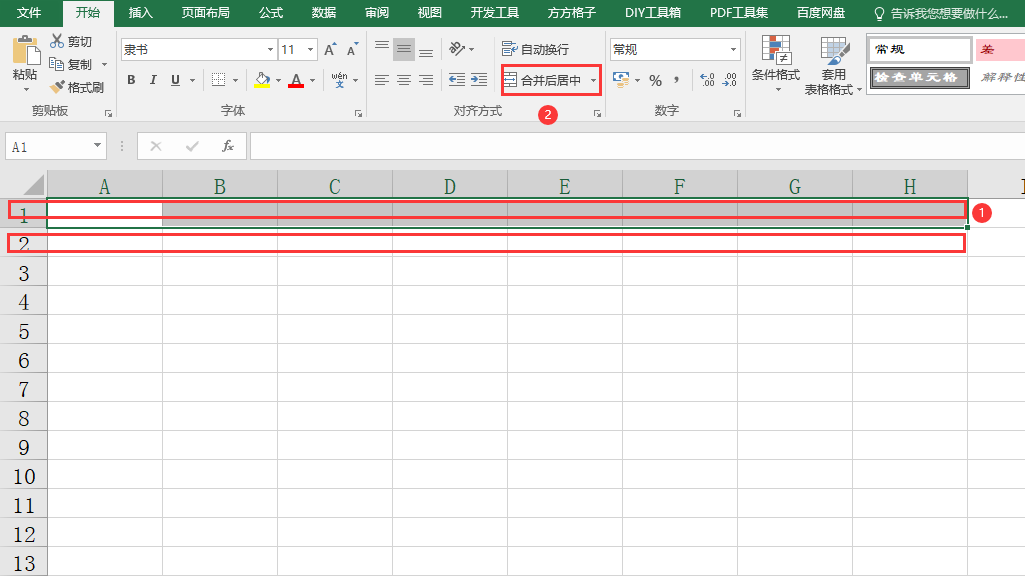Click the Name Box showing A1
This screenshot has height=576, width=1025.
pyautogui.click(x=47, y=146)
